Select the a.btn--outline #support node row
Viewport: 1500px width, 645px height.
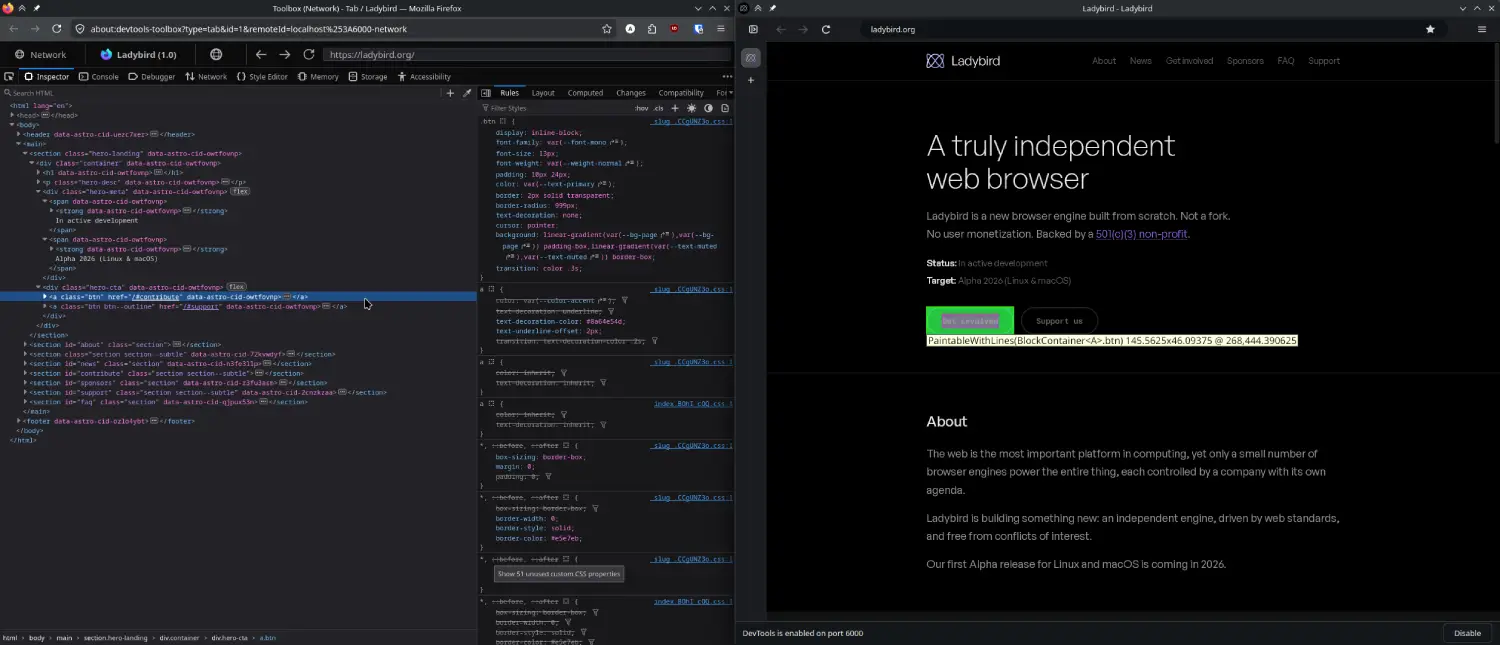tap(238, 306)
